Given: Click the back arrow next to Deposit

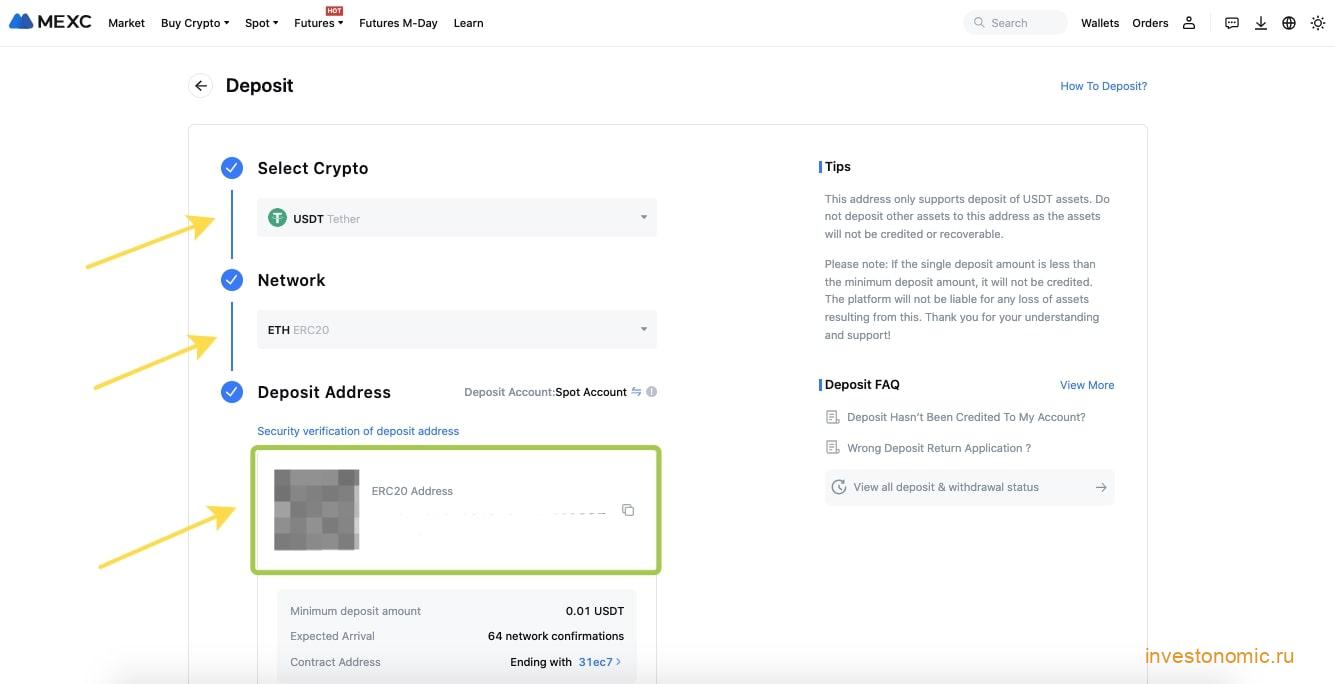Looking at the screenshot, I should (201, 86).
